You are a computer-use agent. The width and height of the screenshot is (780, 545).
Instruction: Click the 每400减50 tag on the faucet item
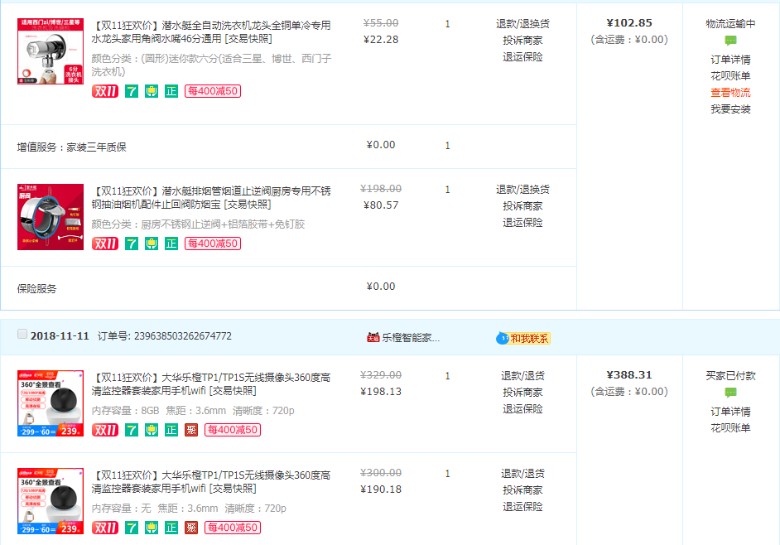point(213,91)
